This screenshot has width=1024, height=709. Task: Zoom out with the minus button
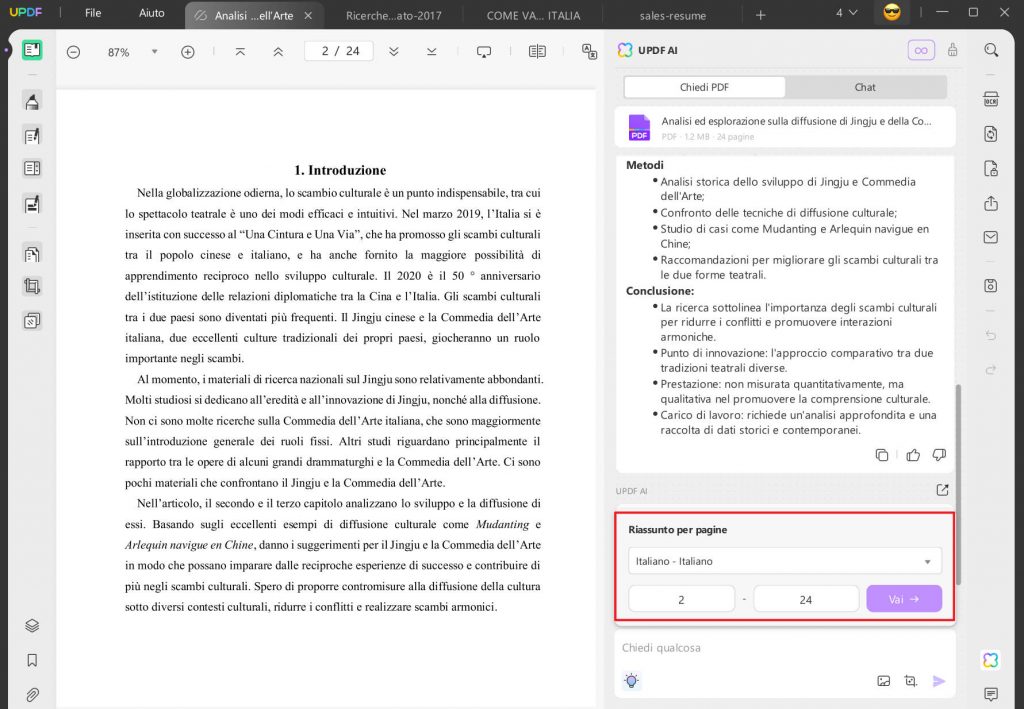pyautogui.click(x=73, y=52)
